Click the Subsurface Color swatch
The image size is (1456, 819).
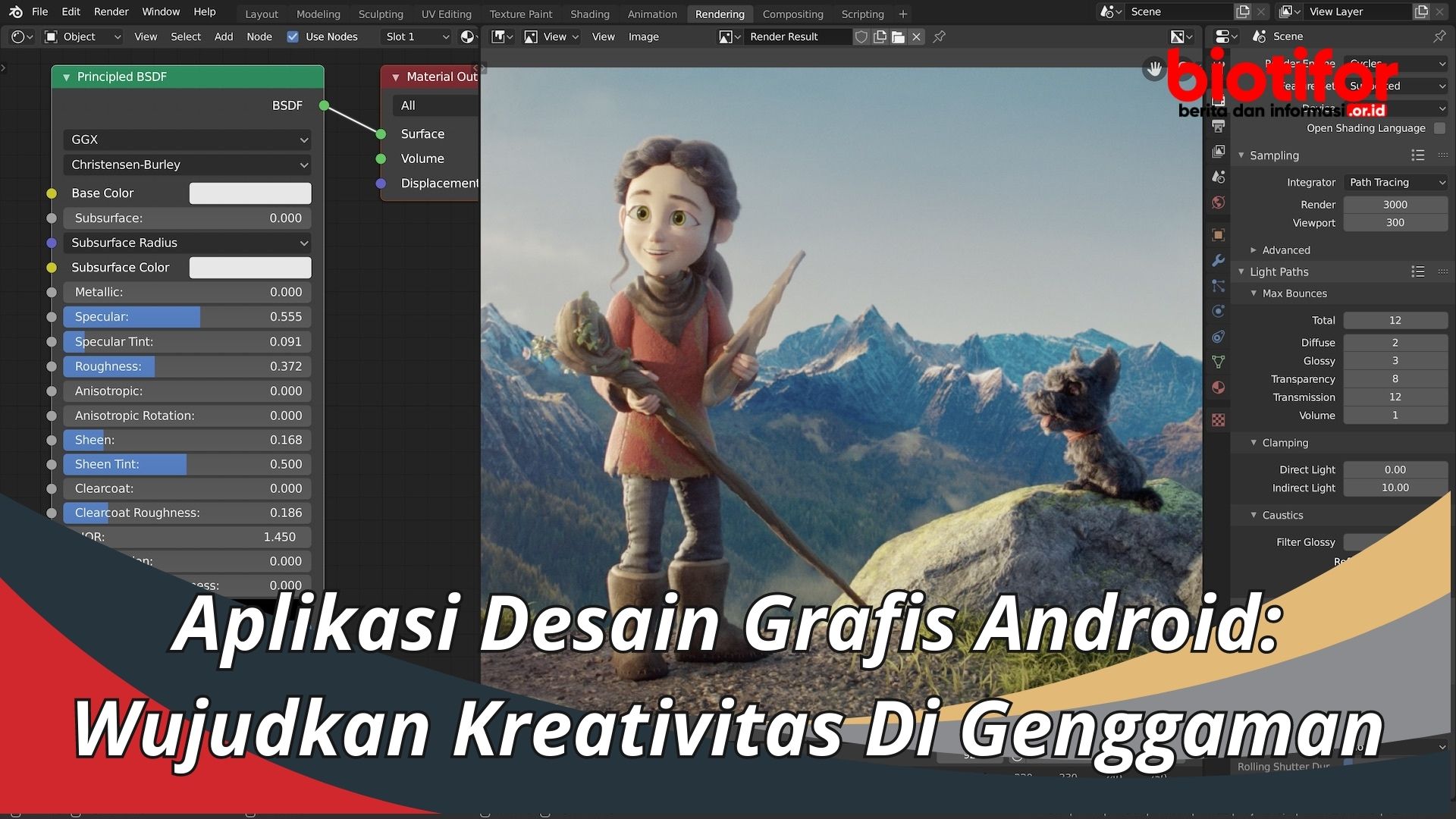(x=250, y=268)
